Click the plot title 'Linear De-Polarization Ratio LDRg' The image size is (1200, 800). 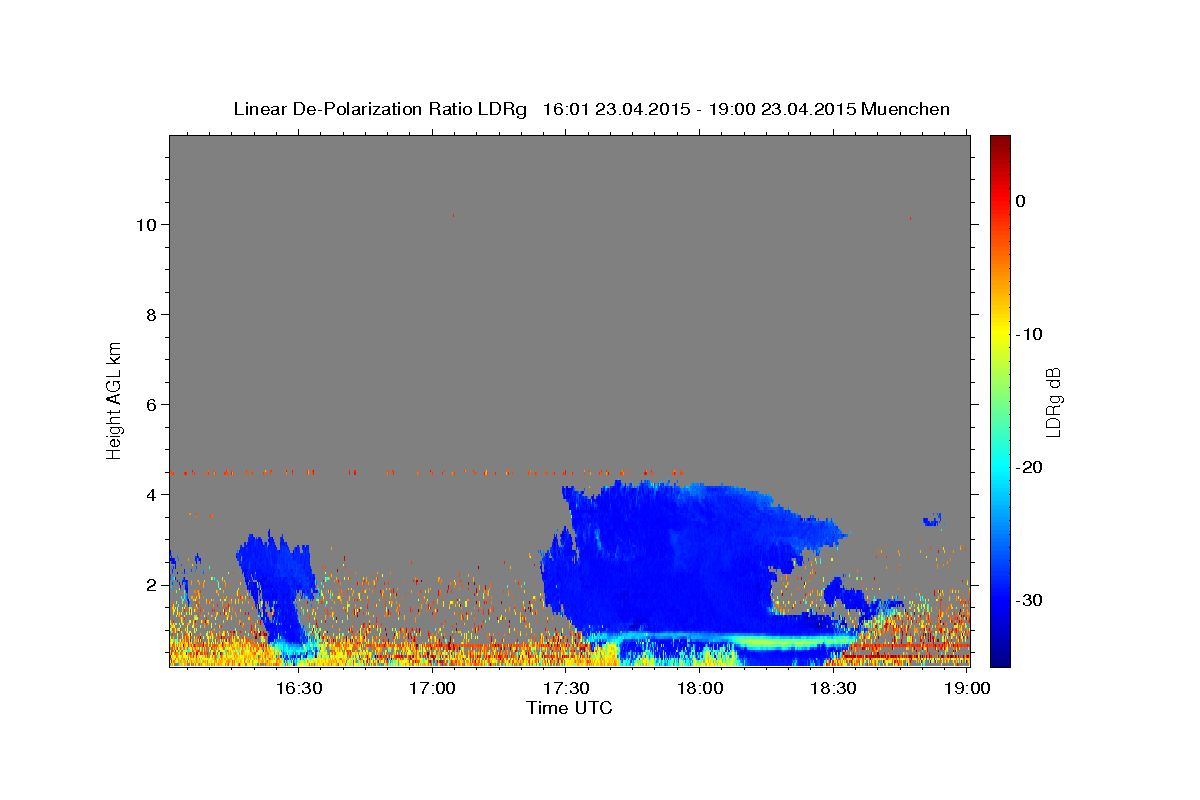point(380,109)
